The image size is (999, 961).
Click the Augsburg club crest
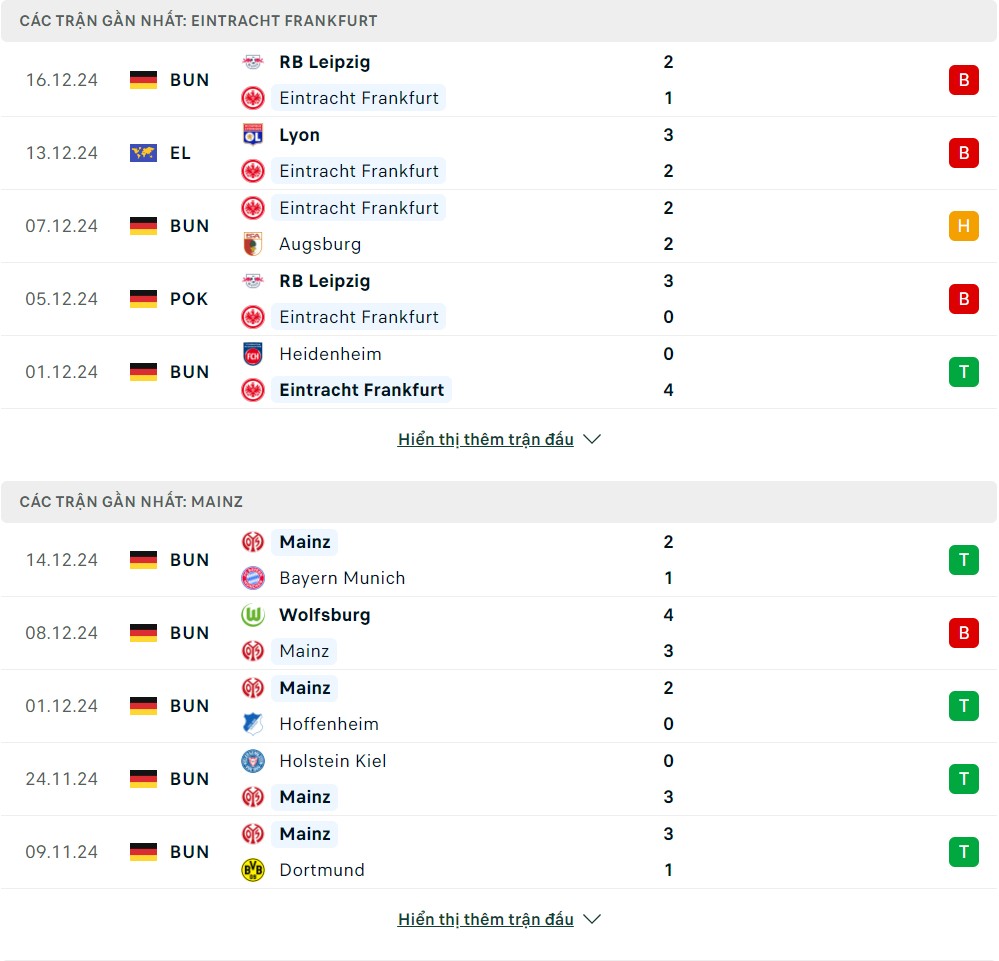253,244
